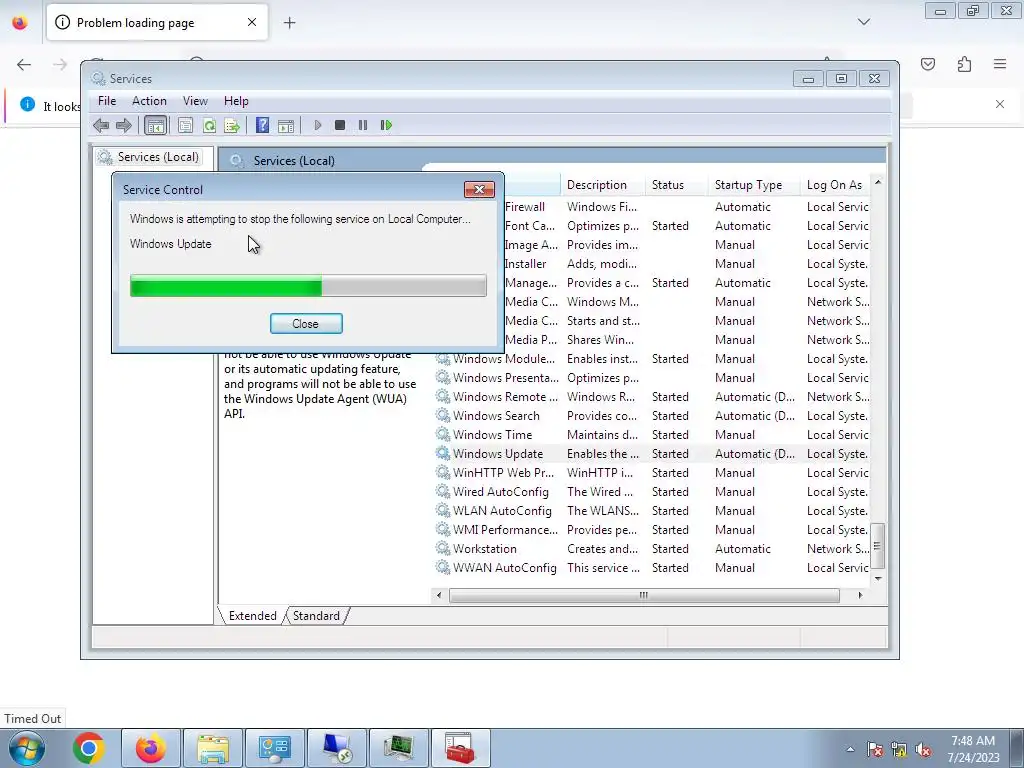Screen dimensions: 1024x768
Task: Select the WLAN AutoConfig service row
Action: pyautogui.click(x=652, y=511)
